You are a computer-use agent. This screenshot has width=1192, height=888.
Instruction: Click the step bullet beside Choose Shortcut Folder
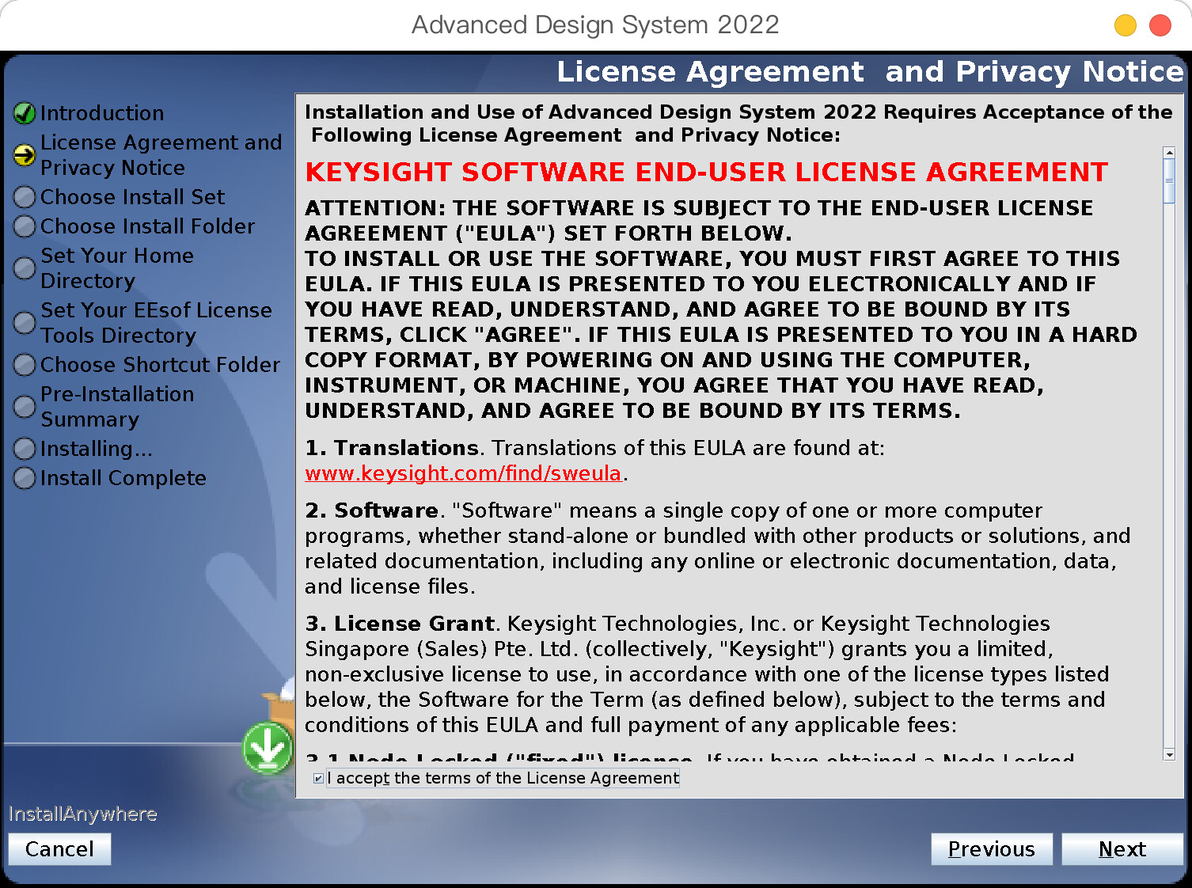(24, 365)
